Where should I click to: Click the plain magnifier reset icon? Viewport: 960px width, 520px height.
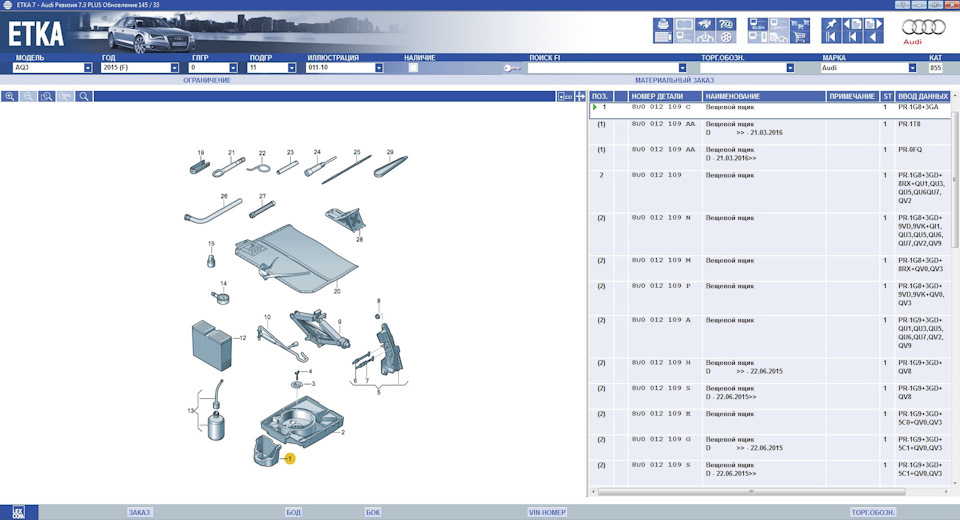tap(84, 96)
